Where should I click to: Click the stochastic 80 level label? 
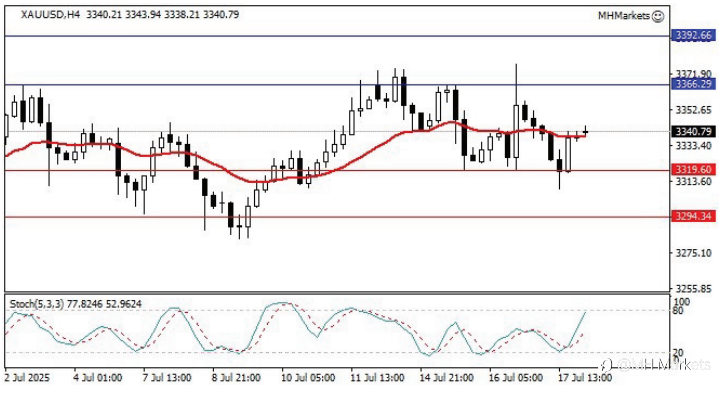tap(678, 311)
